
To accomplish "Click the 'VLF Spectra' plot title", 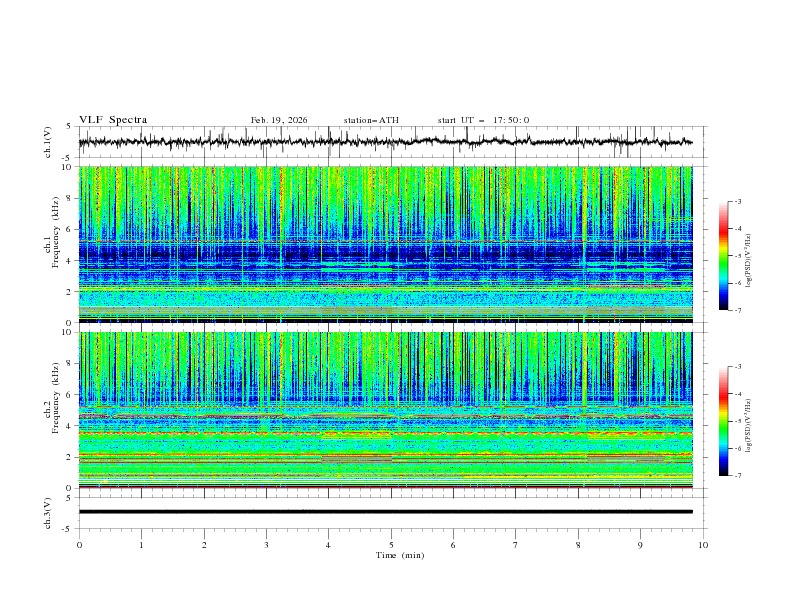I will pos(113,120).
